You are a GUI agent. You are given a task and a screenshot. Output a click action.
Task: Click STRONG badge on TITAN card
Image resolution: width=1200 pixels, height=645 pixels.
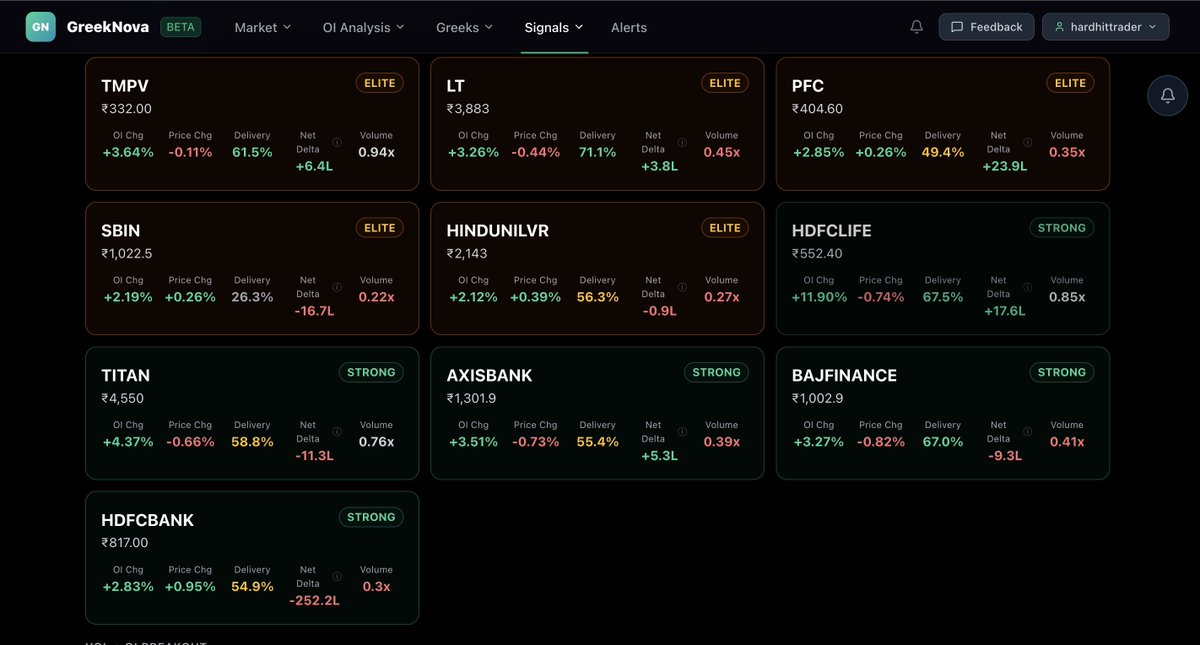point(371,372)
